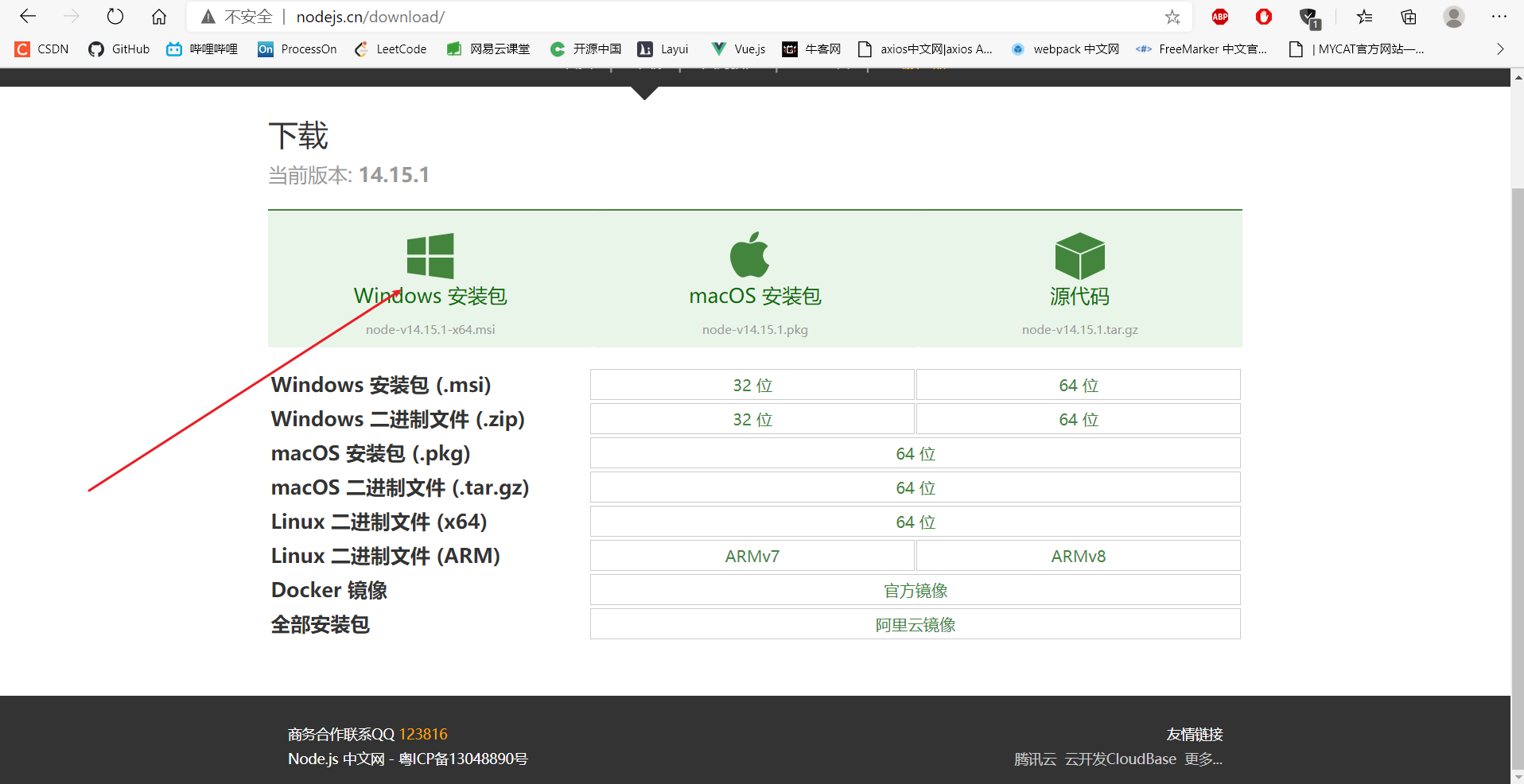Open the webpack 中文网 bookmark
Screen dimensions: 1524x784
pyautogui.click(x=1065, y=49)
